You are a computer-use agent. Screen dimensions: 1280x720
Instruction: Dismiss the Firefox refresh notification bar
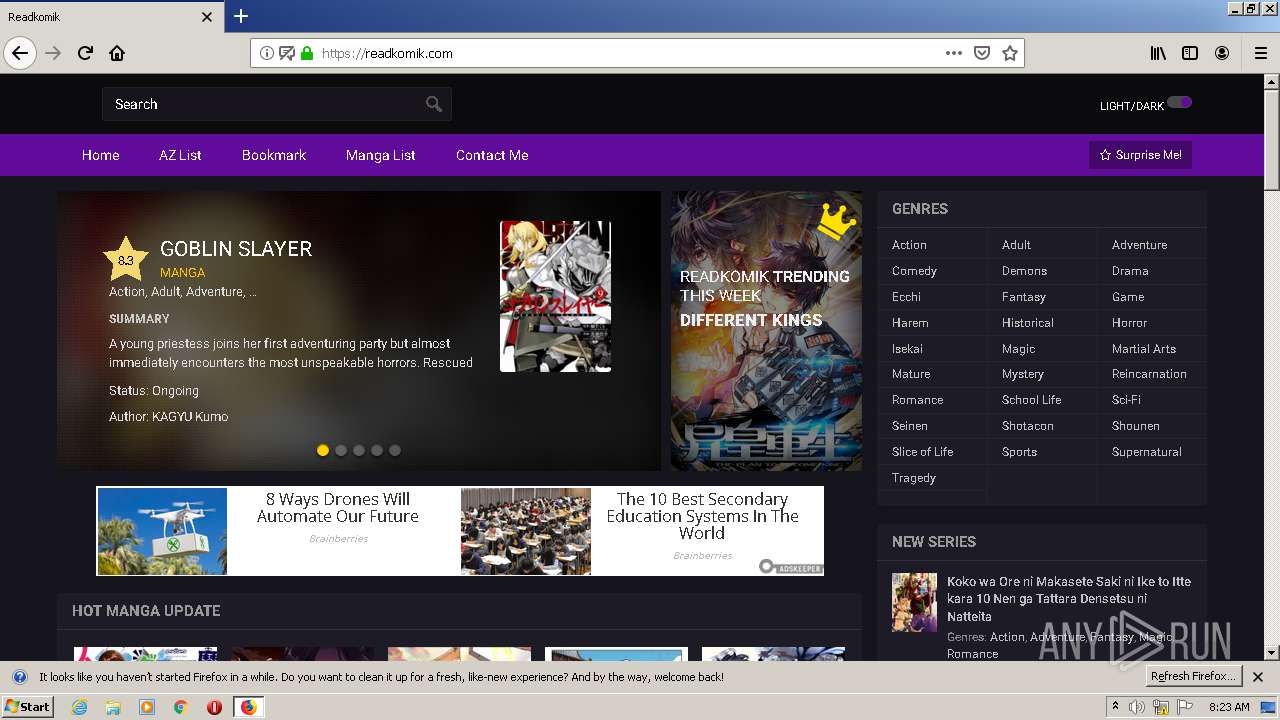click(x=1258, y=677)
